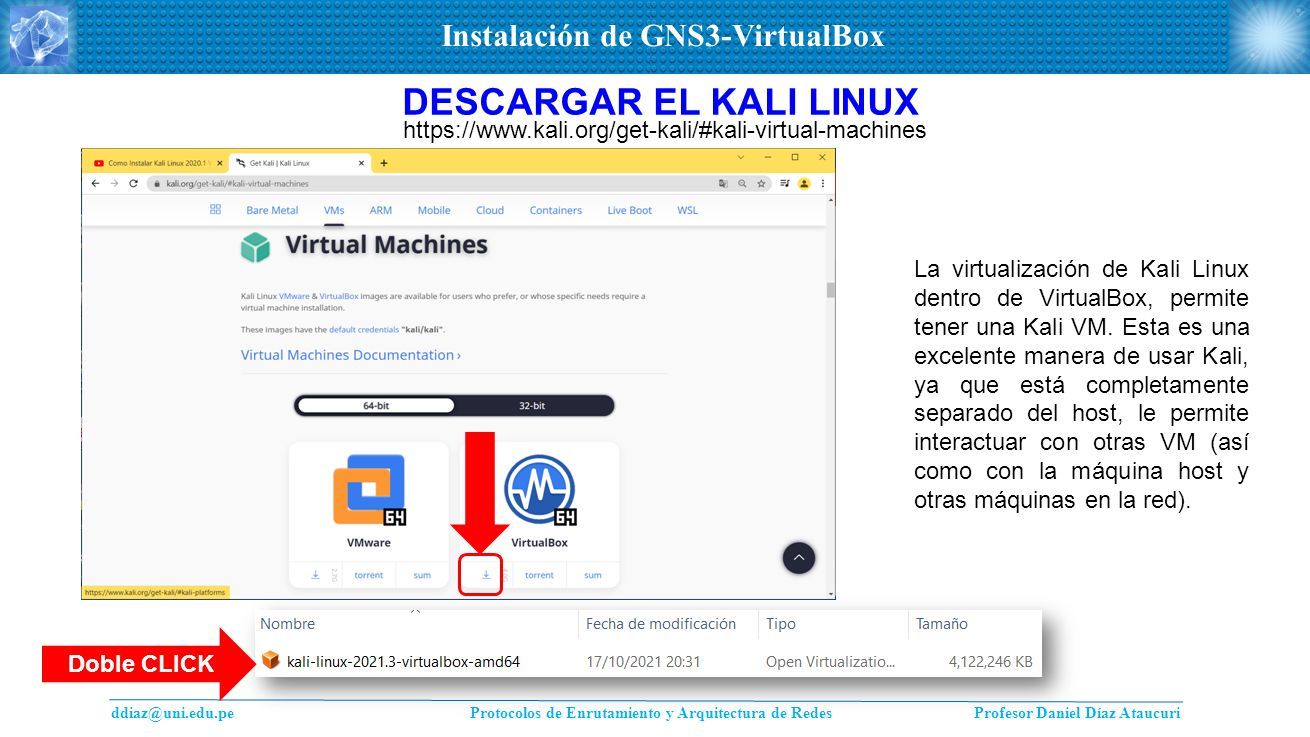Open the Cloud section
Screen dimensions: 1310x737
[x=490, y=210]
